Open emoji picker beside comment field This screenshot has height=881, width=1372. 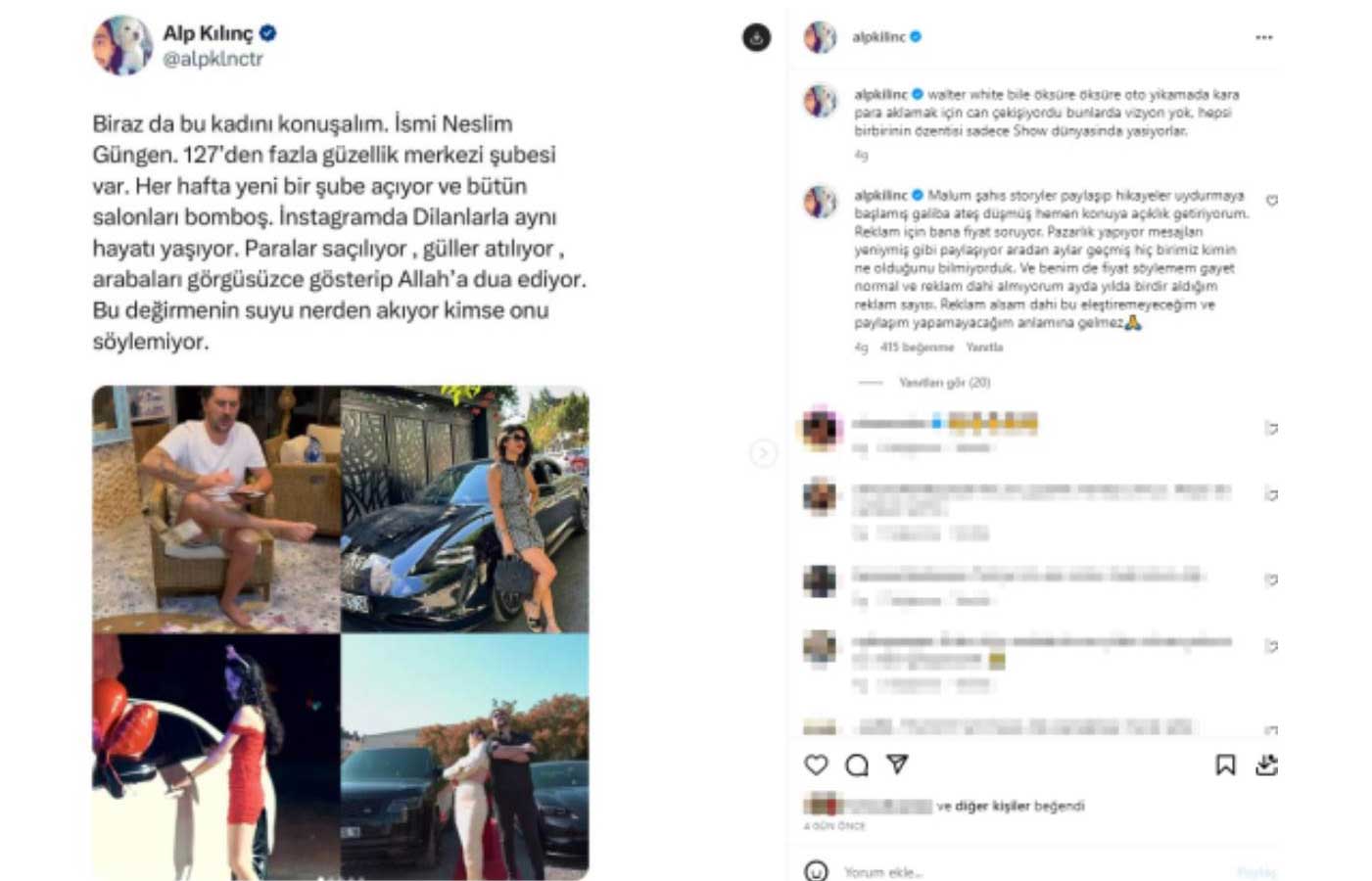[816, 870]
